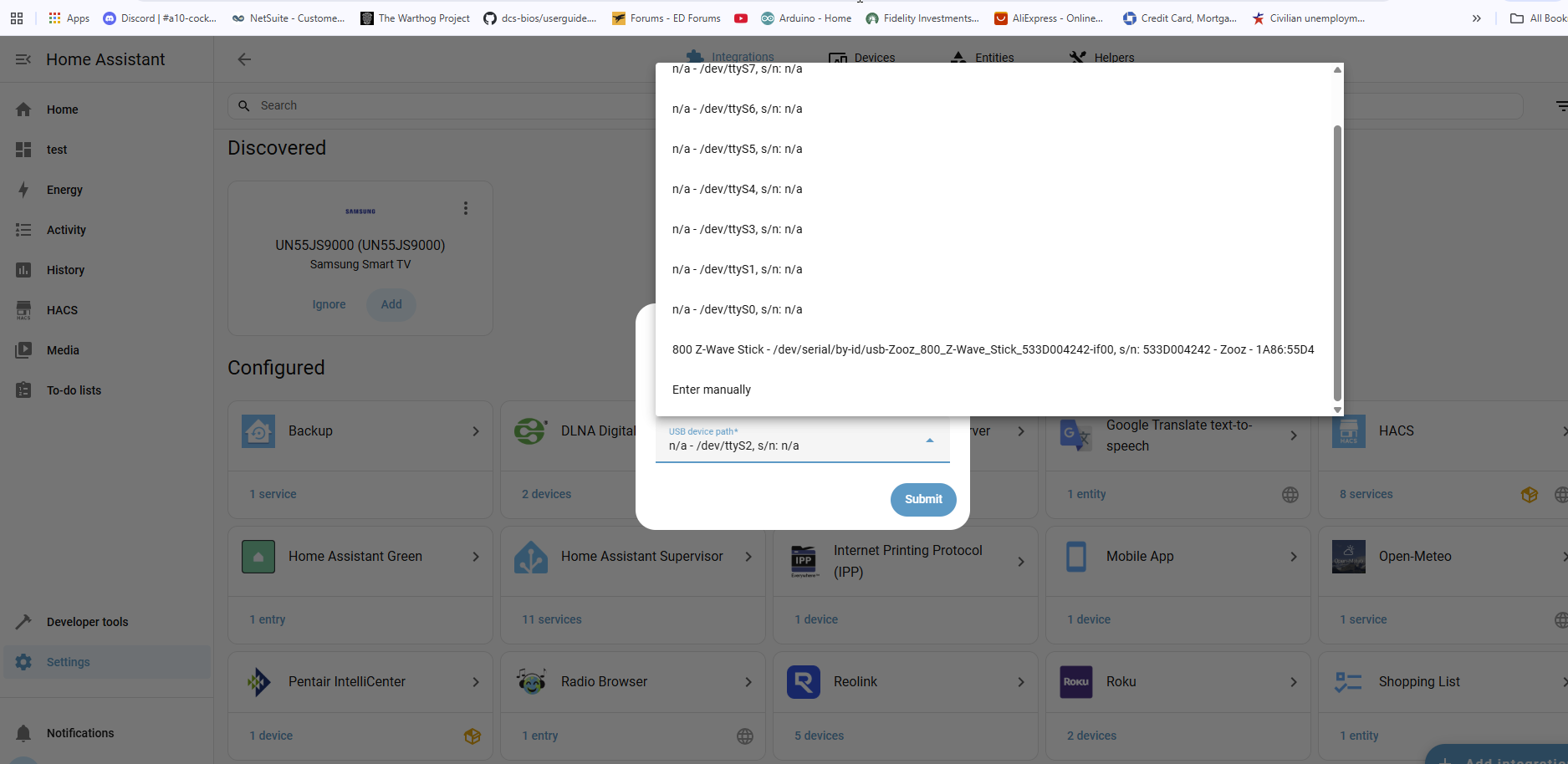1568x764 pixels.
Task: Click the Google Translate icon
Action: pos(1076,435)
